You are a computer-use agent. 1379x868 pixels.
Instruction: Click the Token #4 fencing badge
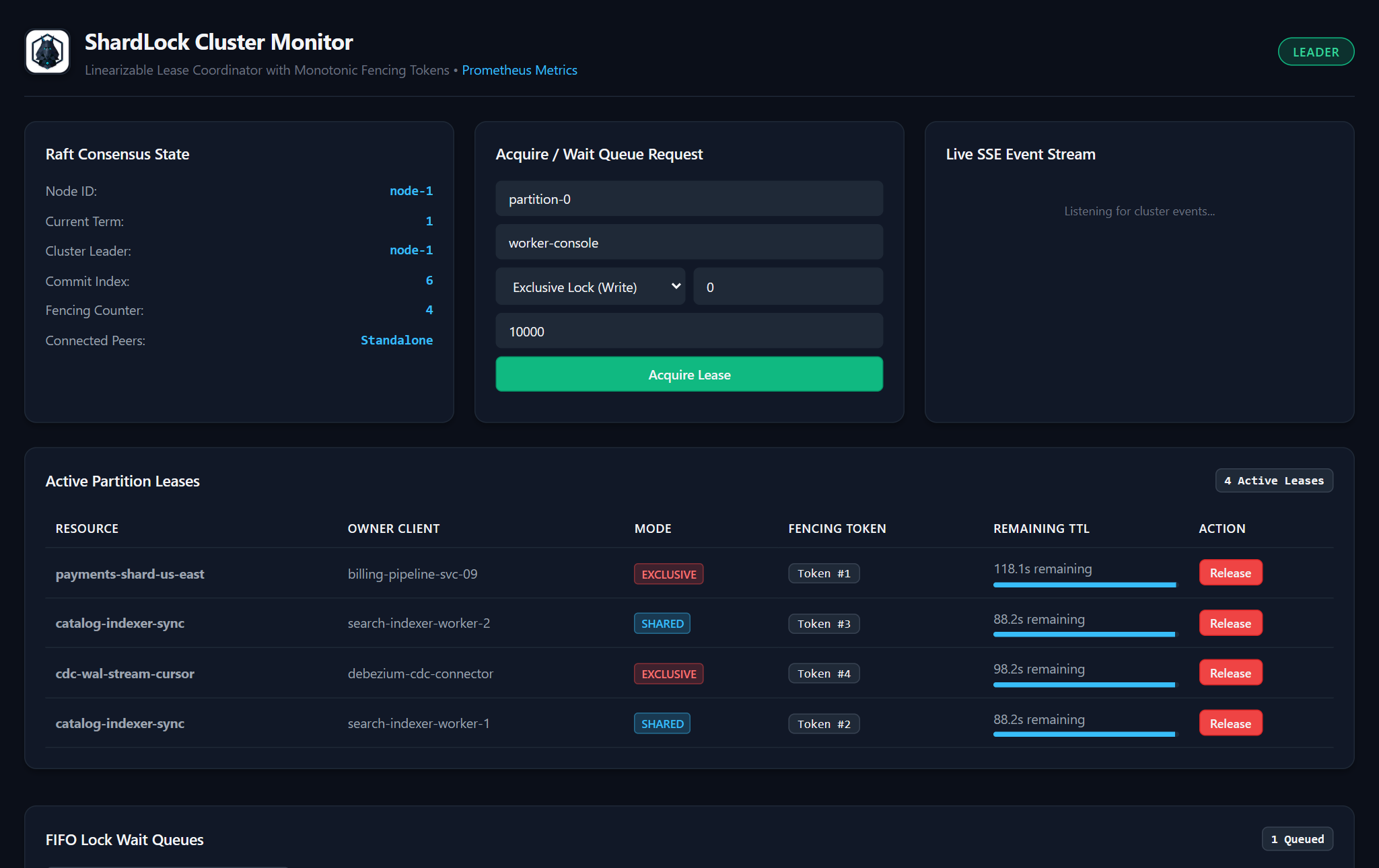point(824,674)
